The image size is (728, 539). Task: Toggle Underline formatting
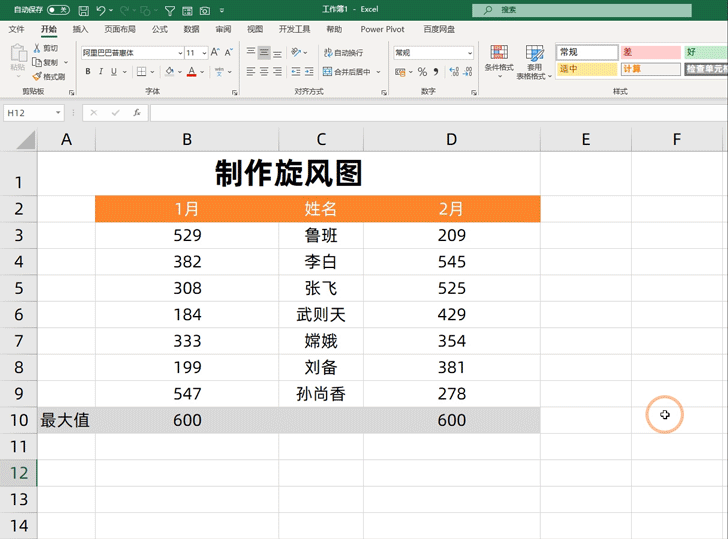pyautogui.click(x=114, y=71)
